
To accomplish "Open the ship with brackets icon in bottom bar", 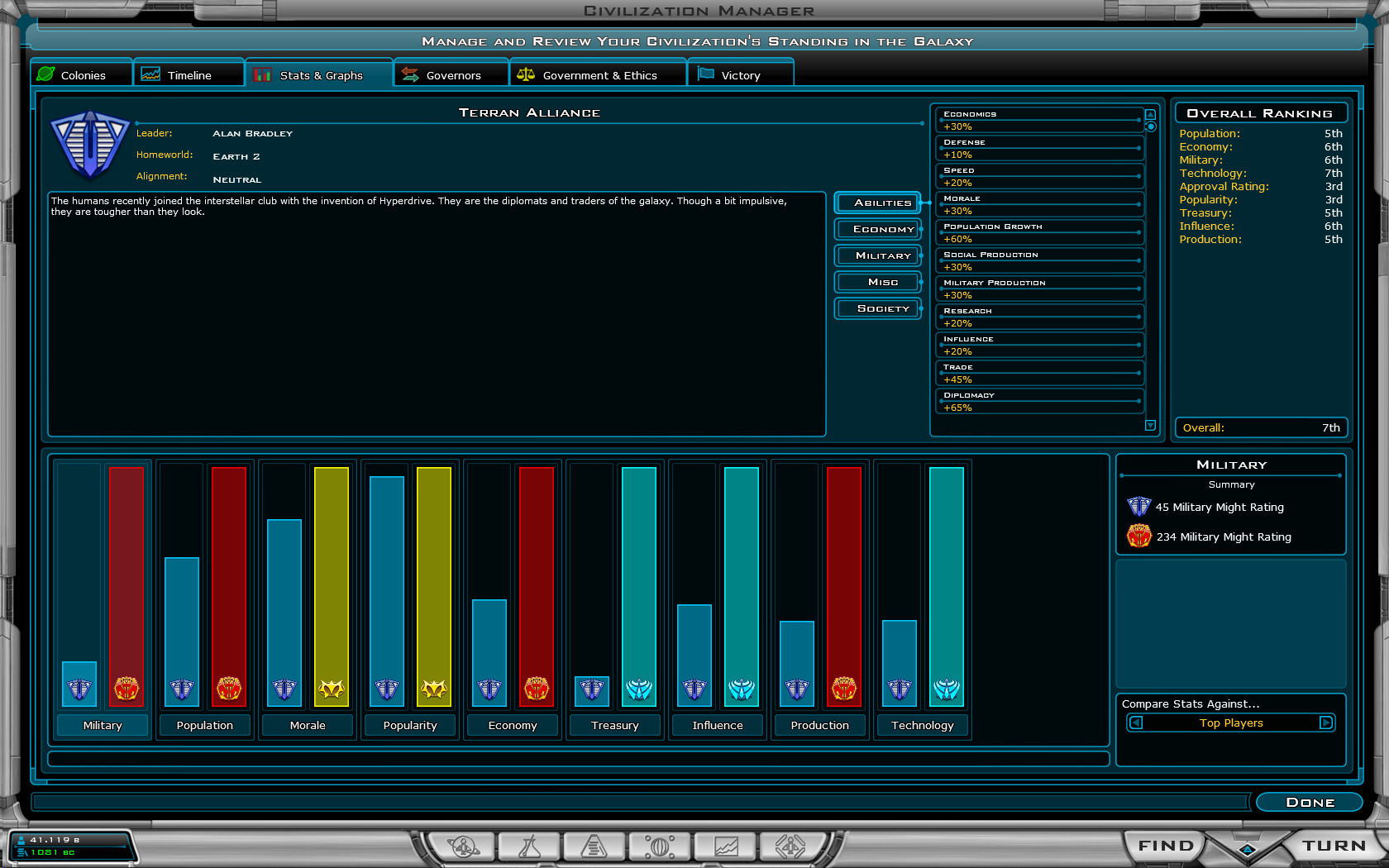I will point(790,847).
